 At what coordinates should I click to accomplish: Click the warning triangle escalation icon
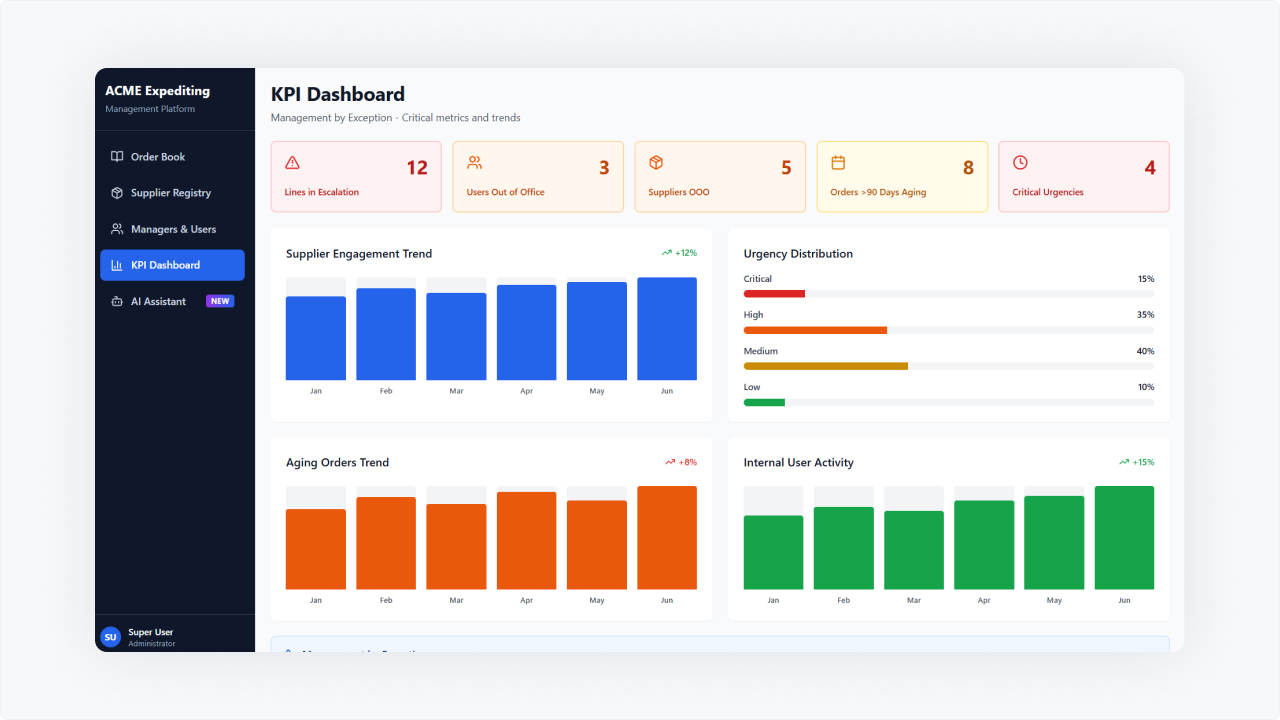(x=292, y=163)
